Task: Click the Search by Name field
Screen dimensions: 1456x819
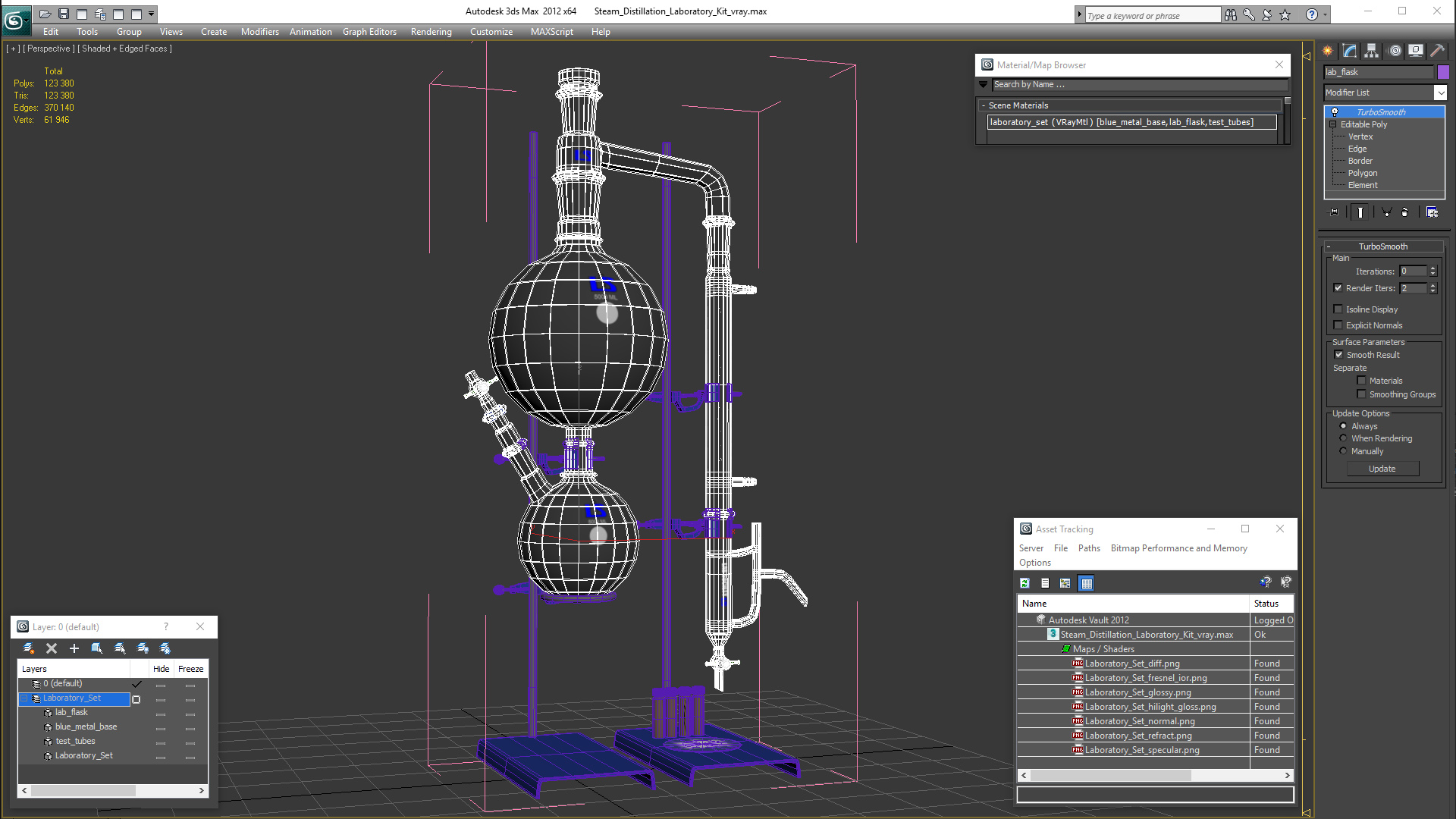Action: pos(1137,85)
